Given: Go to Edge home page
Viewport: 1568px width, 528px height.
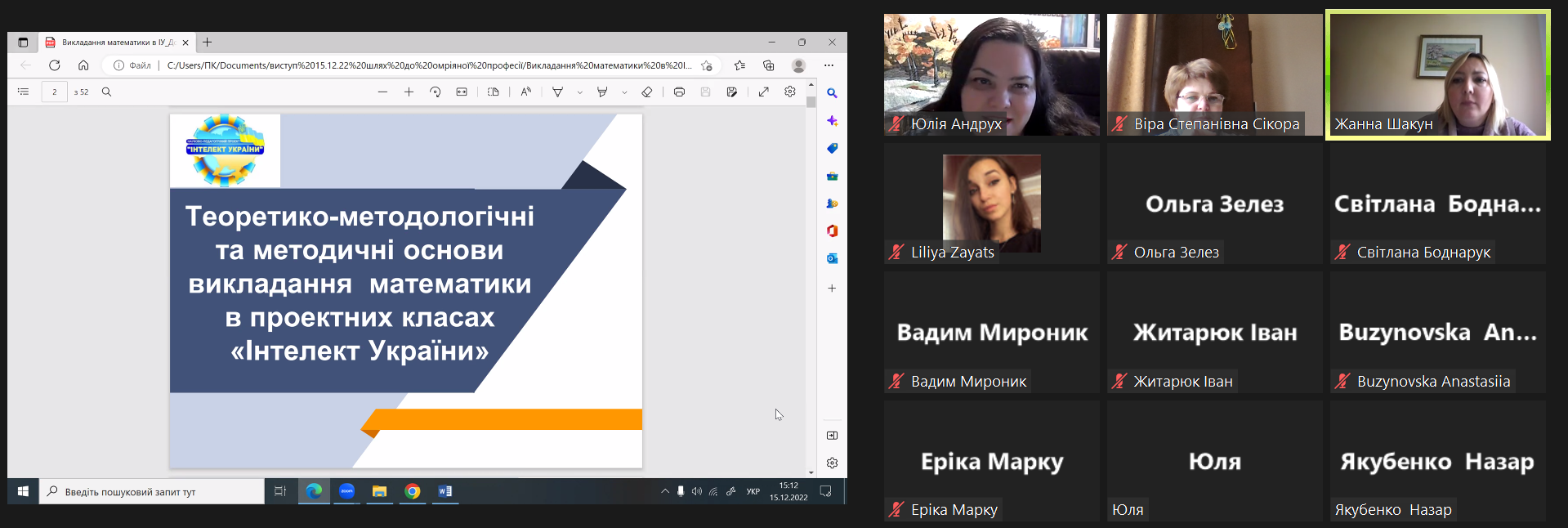Looking at the screenshot, I should click(x=83, y=65).
